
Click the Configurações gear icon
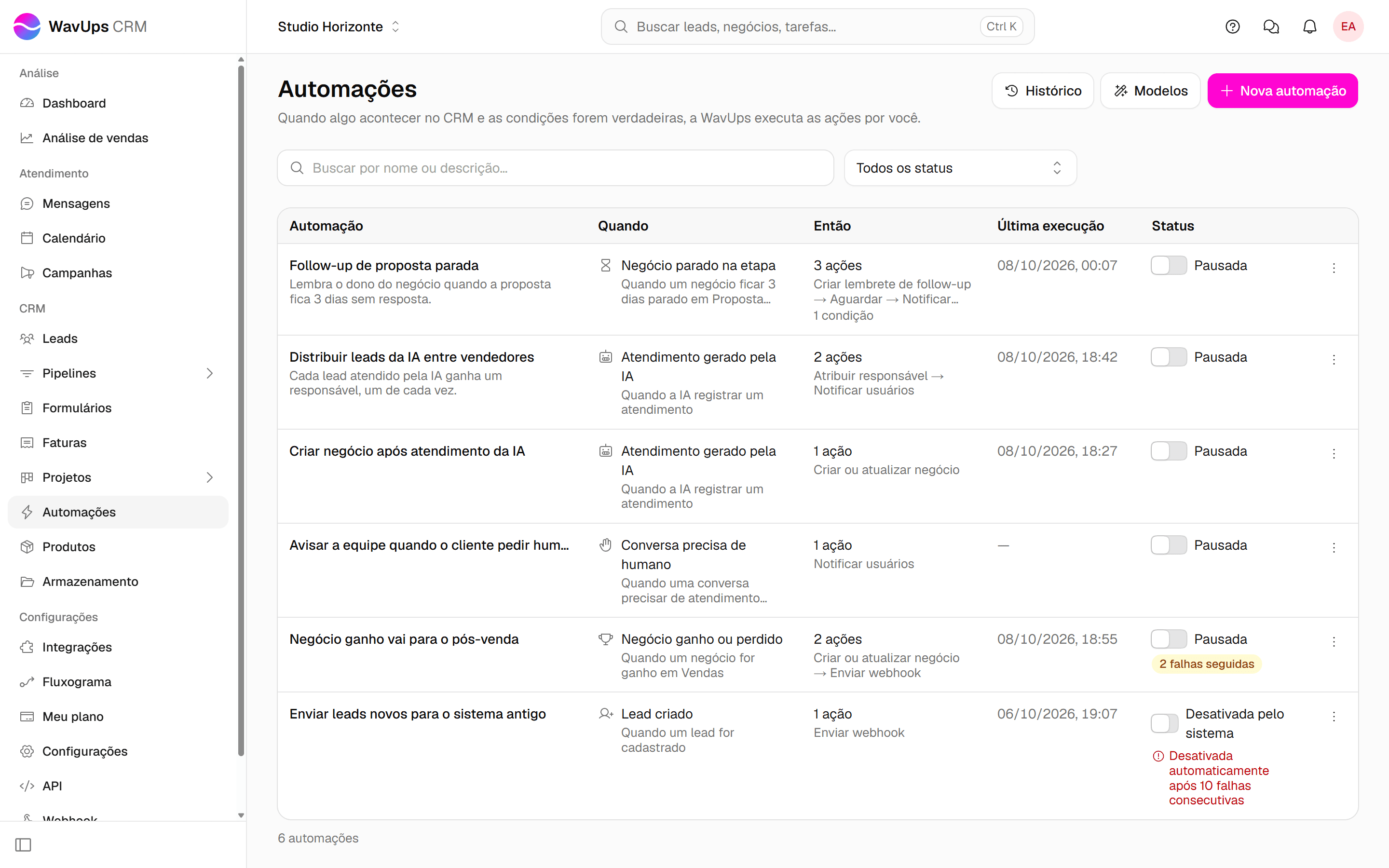click(27, 751)
